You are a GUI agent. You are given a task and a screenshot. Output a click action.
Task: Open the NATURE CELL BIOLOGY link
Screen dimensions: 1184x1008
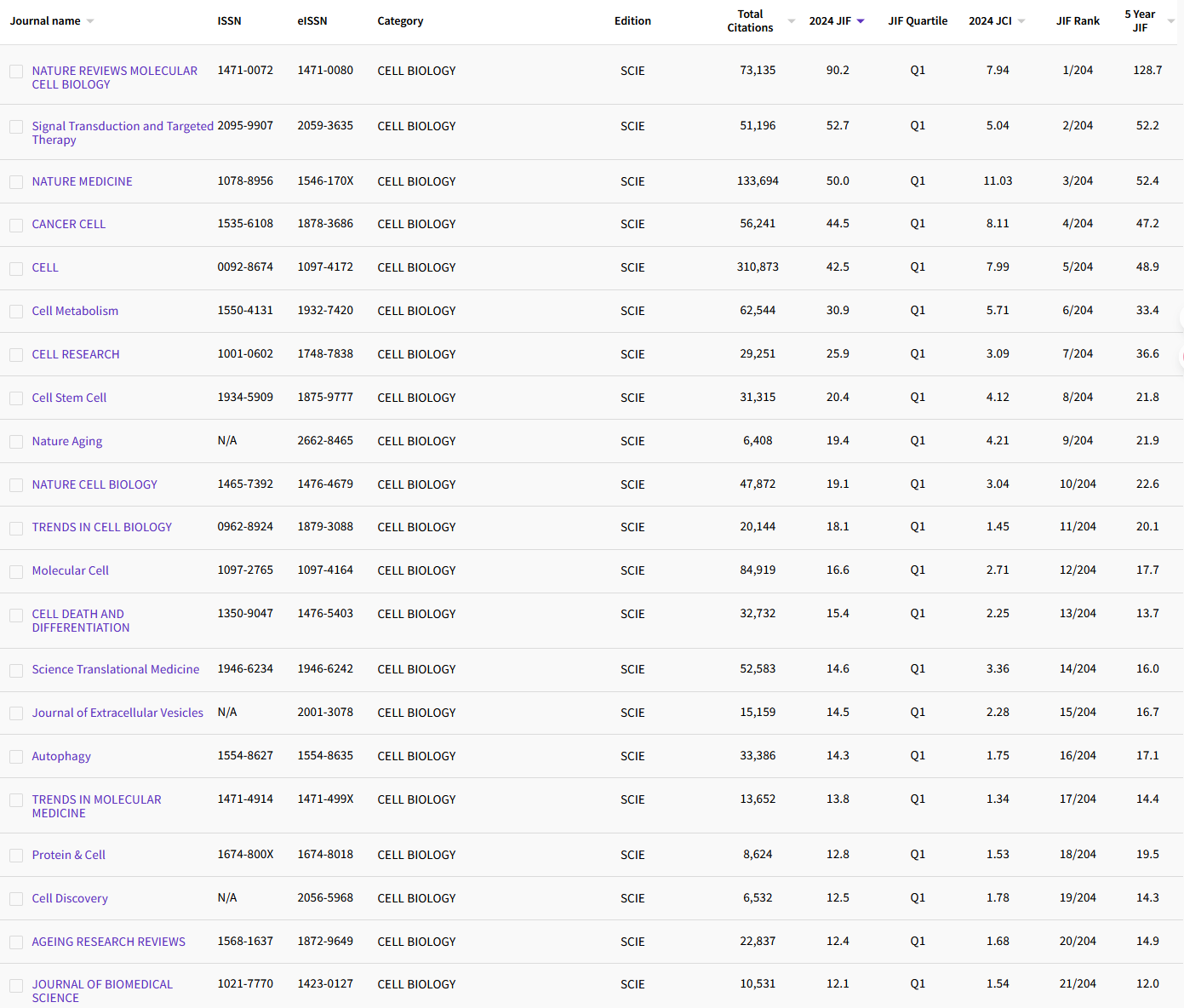click(x=94, y=484)
